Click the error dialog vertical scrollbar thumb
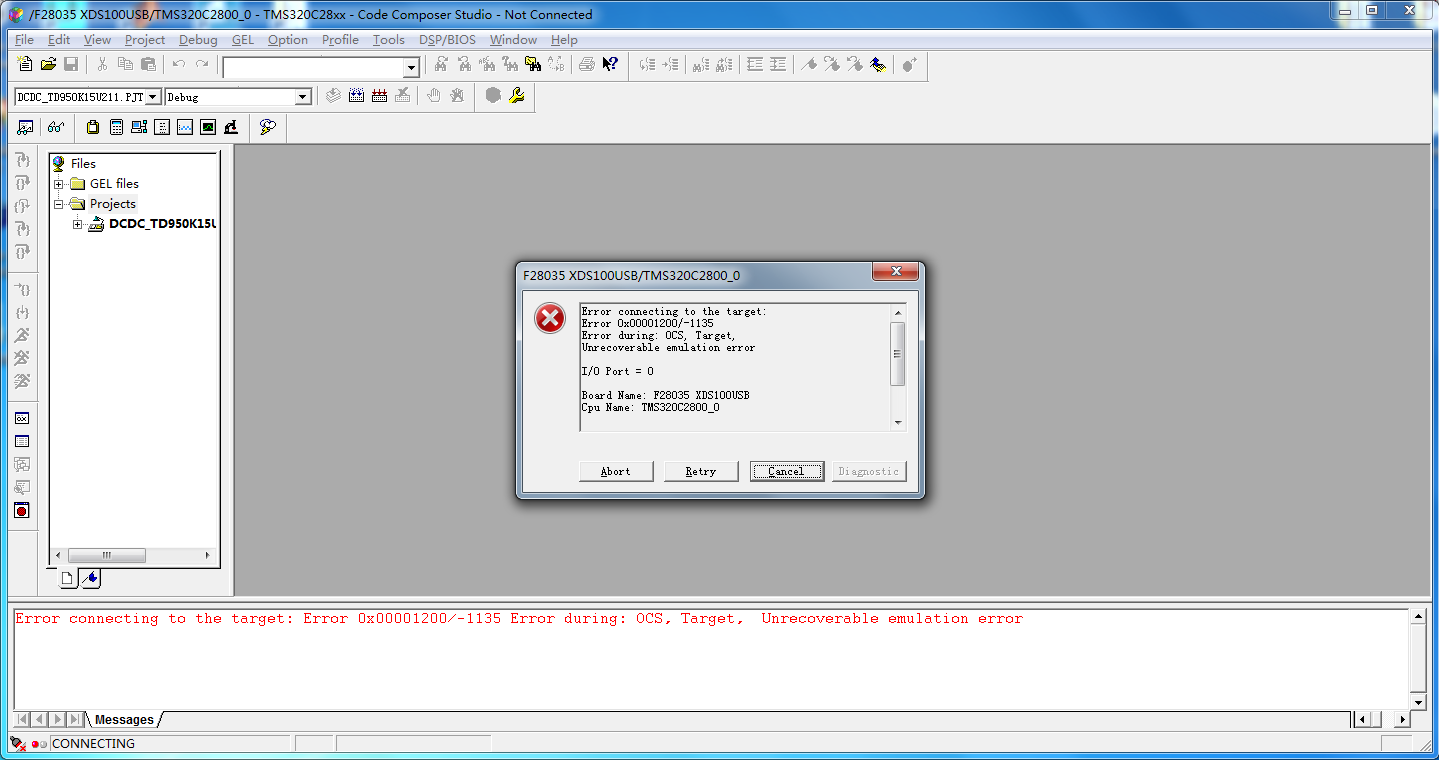Image resolution: width=1439 pixels, height=760 pixels. (898, 353)
